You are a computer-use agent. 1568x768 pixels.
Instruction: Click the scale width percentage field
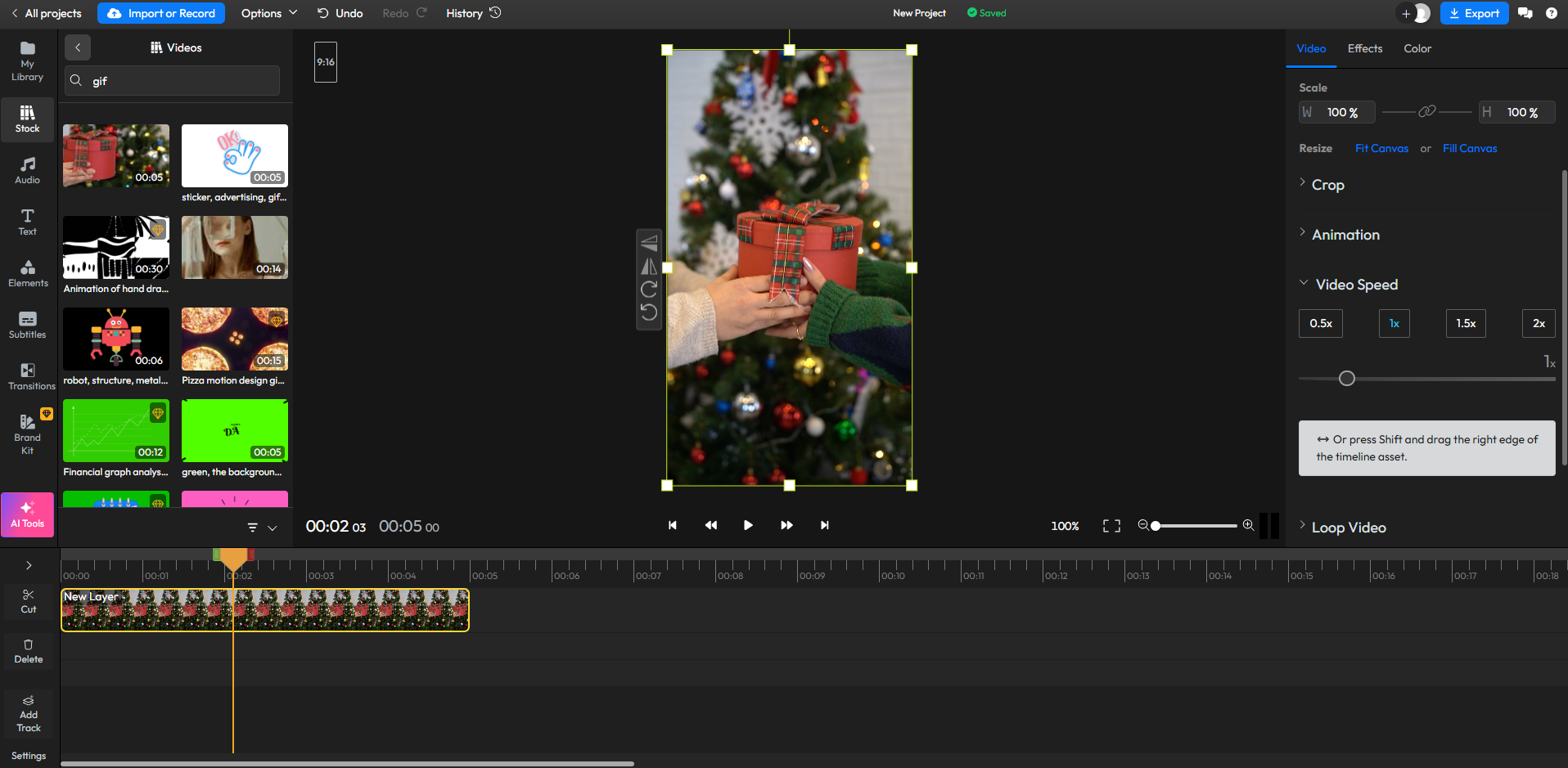(1337, 112)
